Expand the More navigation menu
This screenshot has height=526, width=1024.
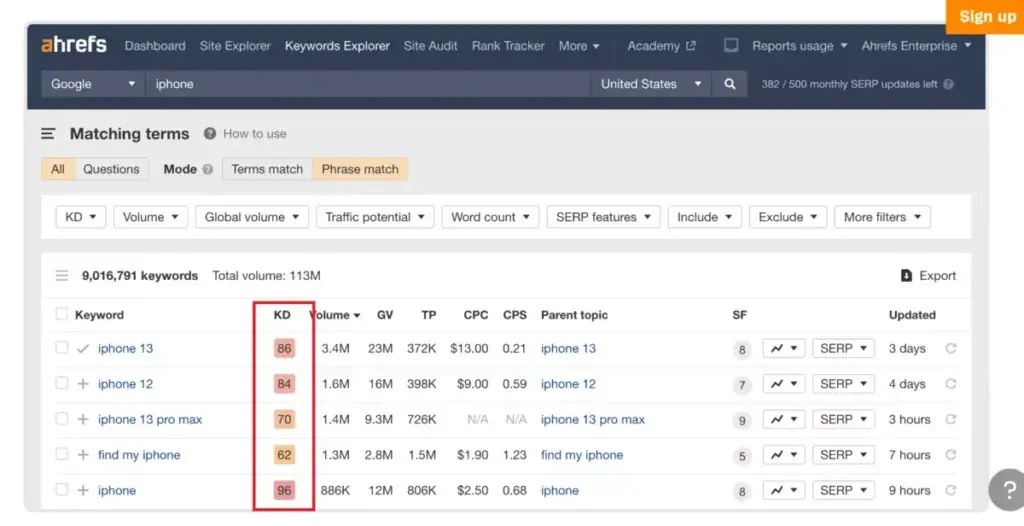(579, 46)
